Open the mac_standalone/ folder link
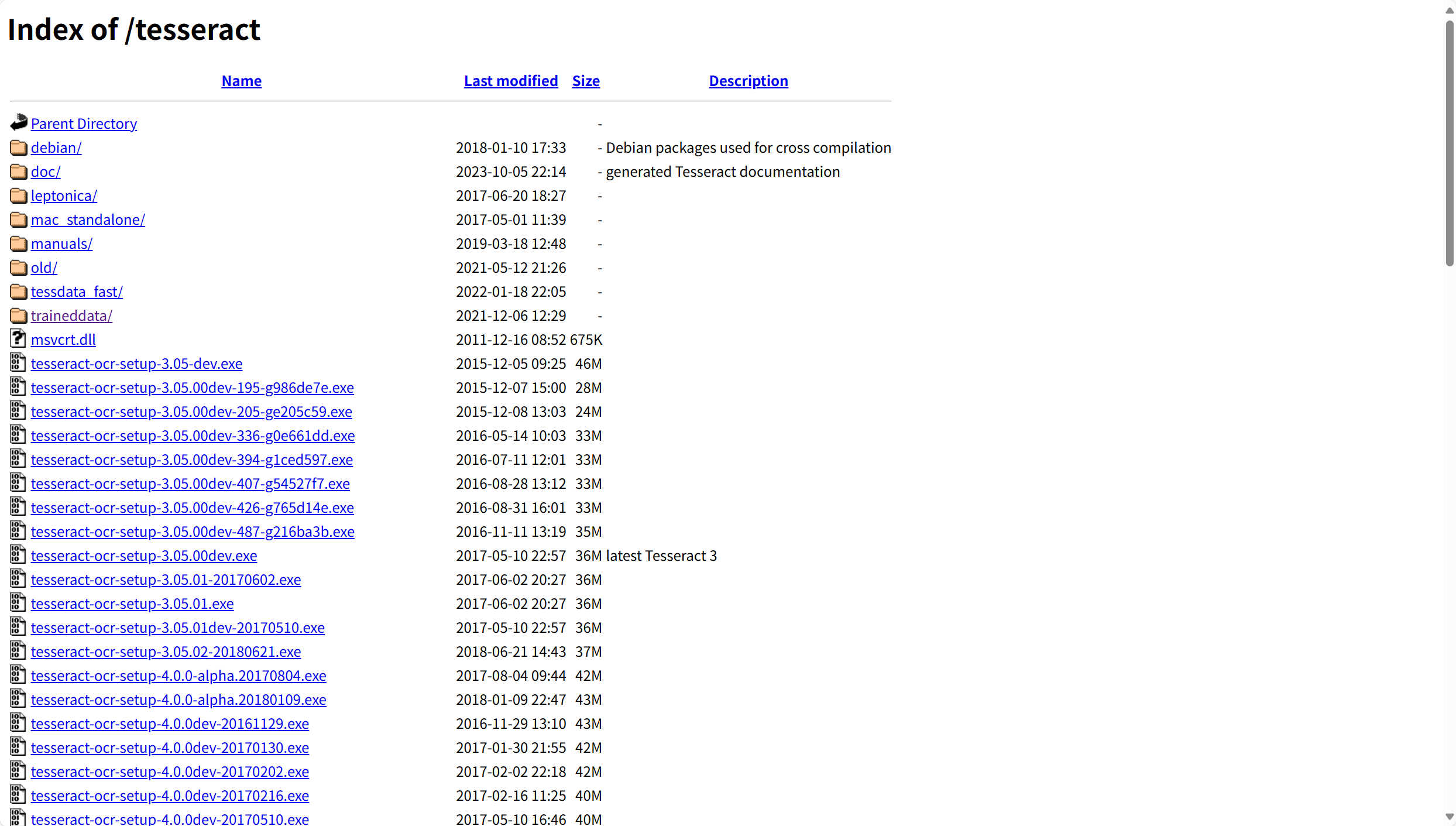This screenshot has width=1456, height=826. (88, 220)
